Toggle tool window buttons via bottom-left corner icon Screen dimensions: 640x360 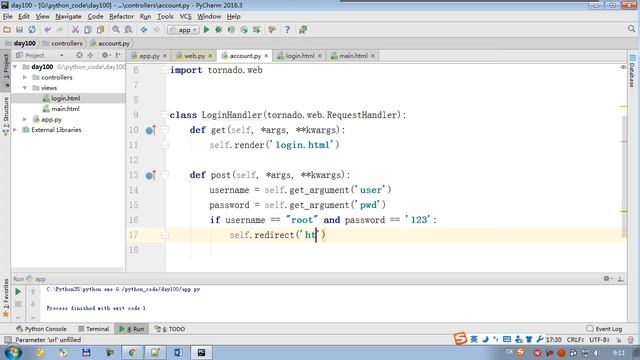(x=7, y=340)
